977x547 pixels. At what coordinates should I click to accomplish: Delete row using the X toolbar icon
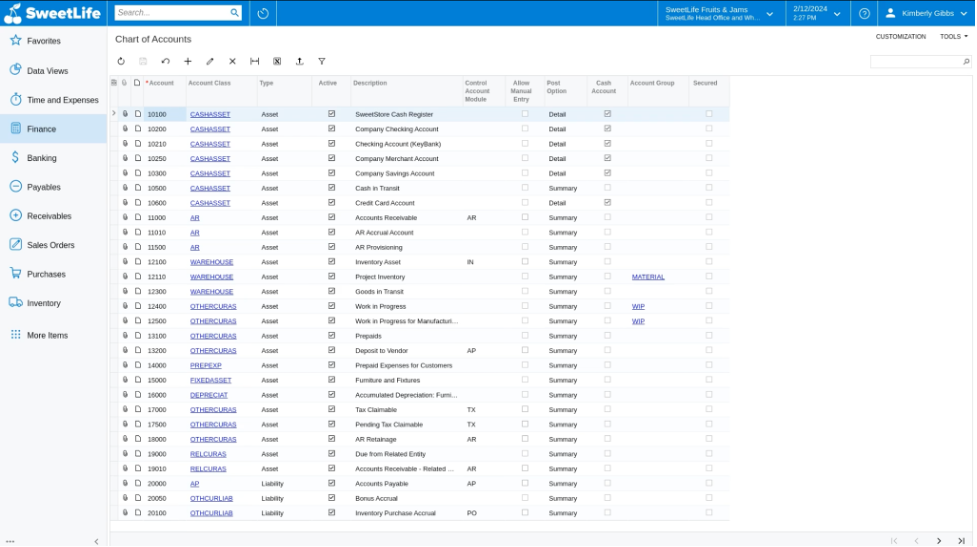(232, 61)
